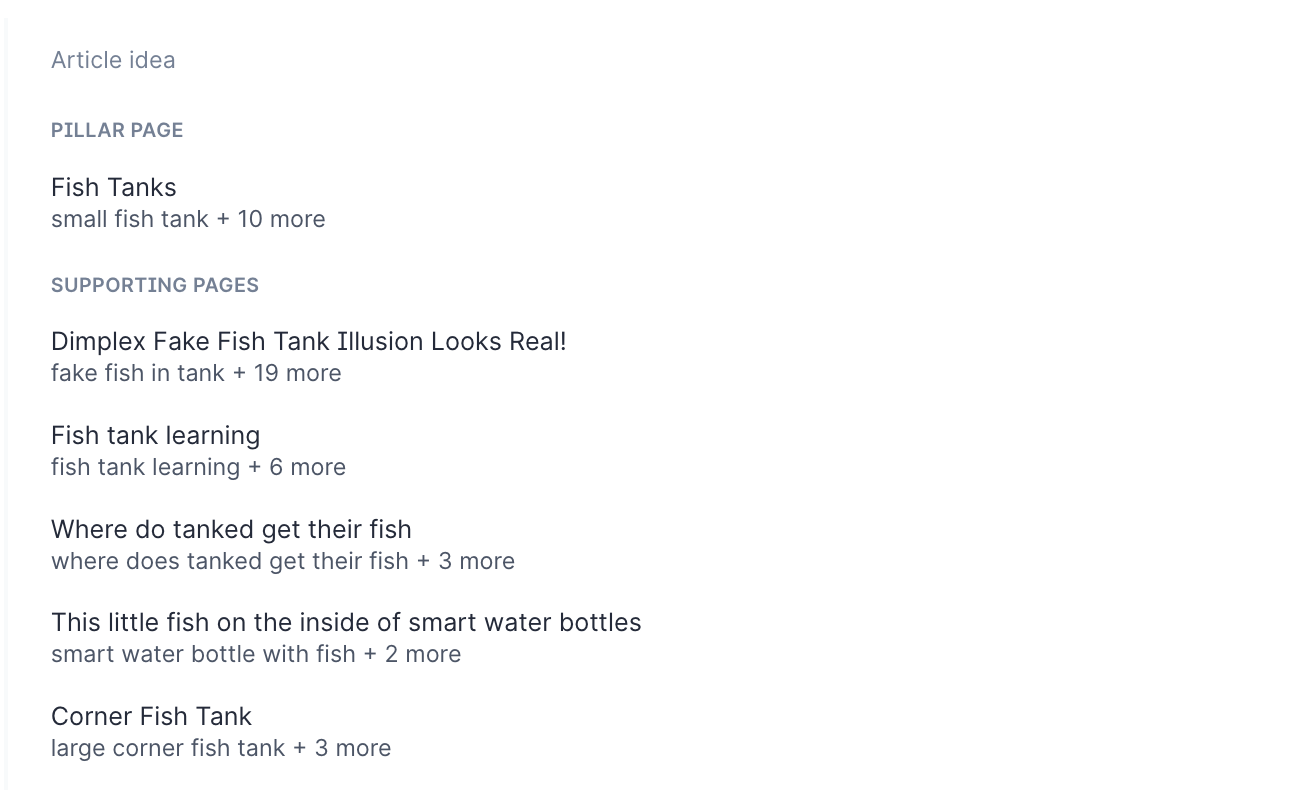
Task: Click the "smart water bottle with fish" keyword
Action: tap(203, 654)
